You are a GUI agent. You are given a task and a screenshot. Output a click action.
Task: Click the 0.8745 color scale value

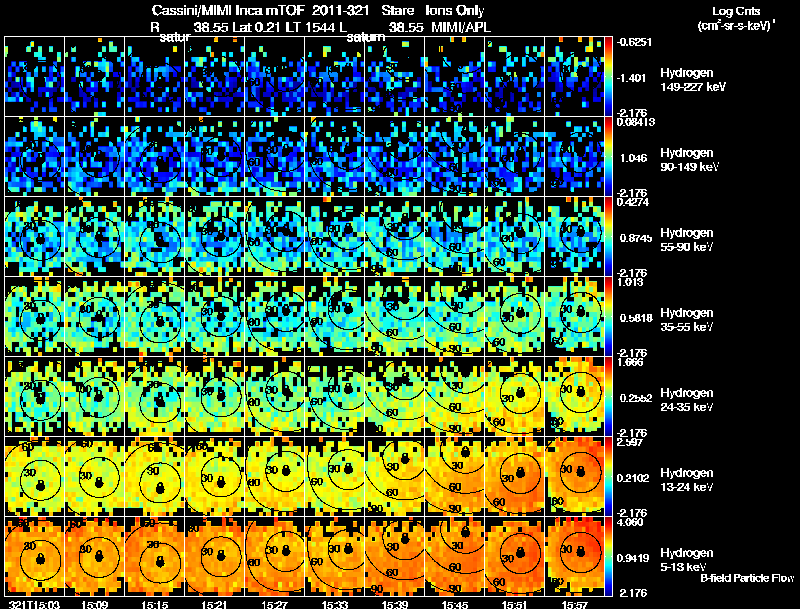tap(636, 238)
